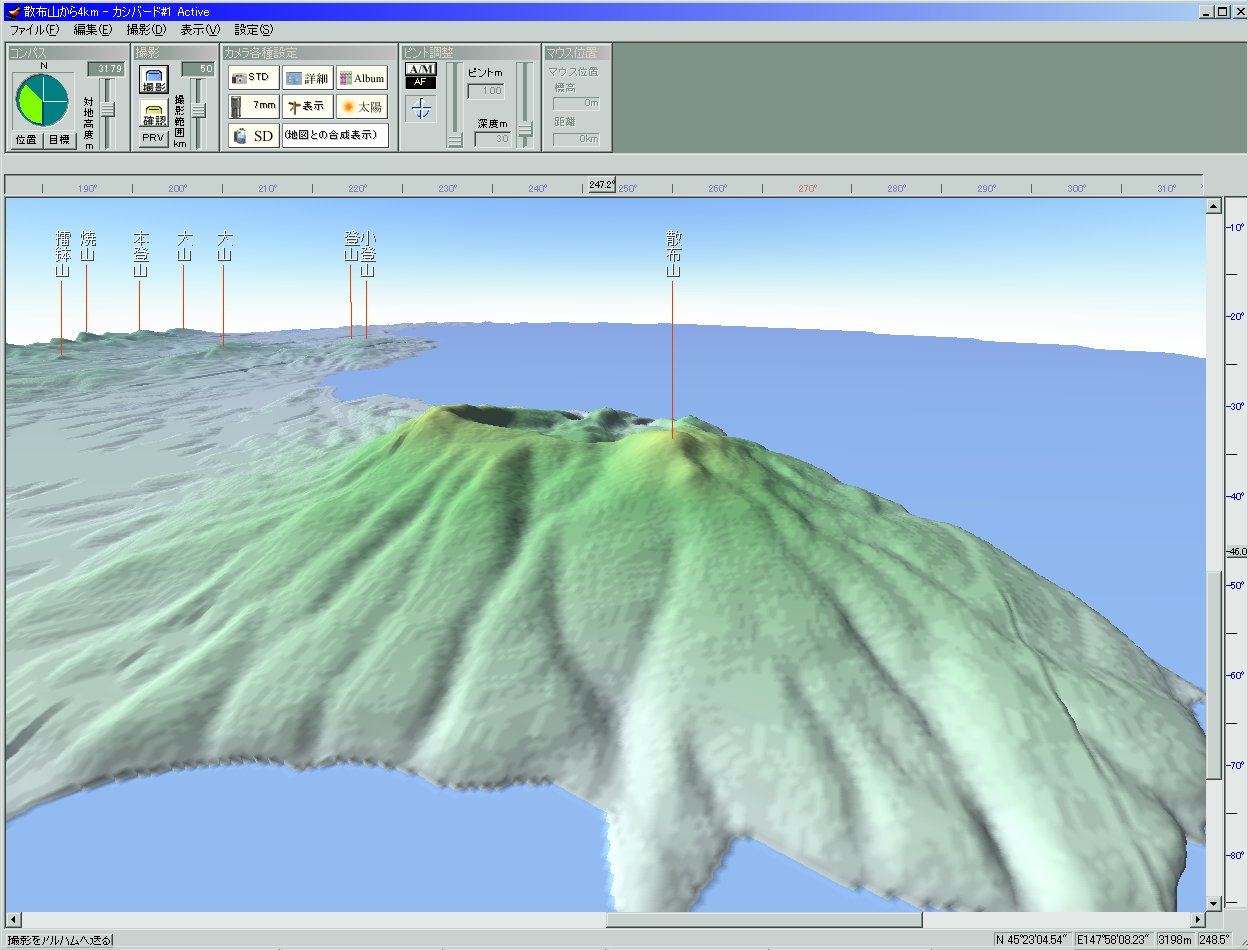Click the PRV preview button
This screenshot has width=1248, height=950.
(x=154, y=138)
